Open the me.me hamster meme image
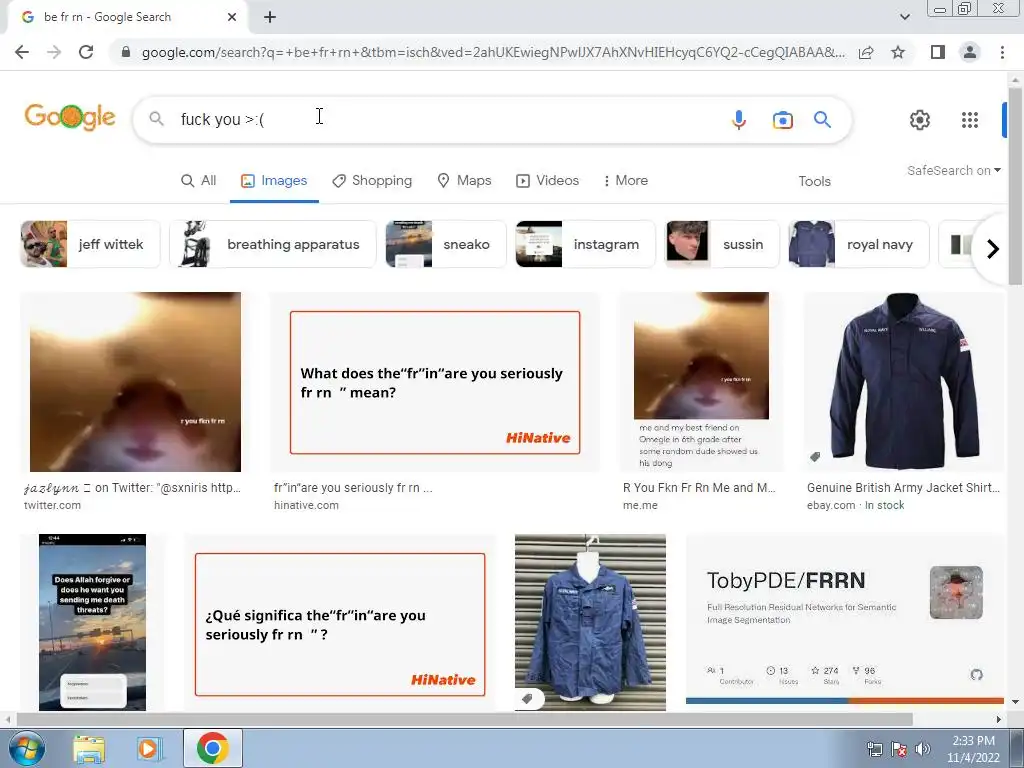The width and height of the screenshot is (1024, 768). coord(701,382)
